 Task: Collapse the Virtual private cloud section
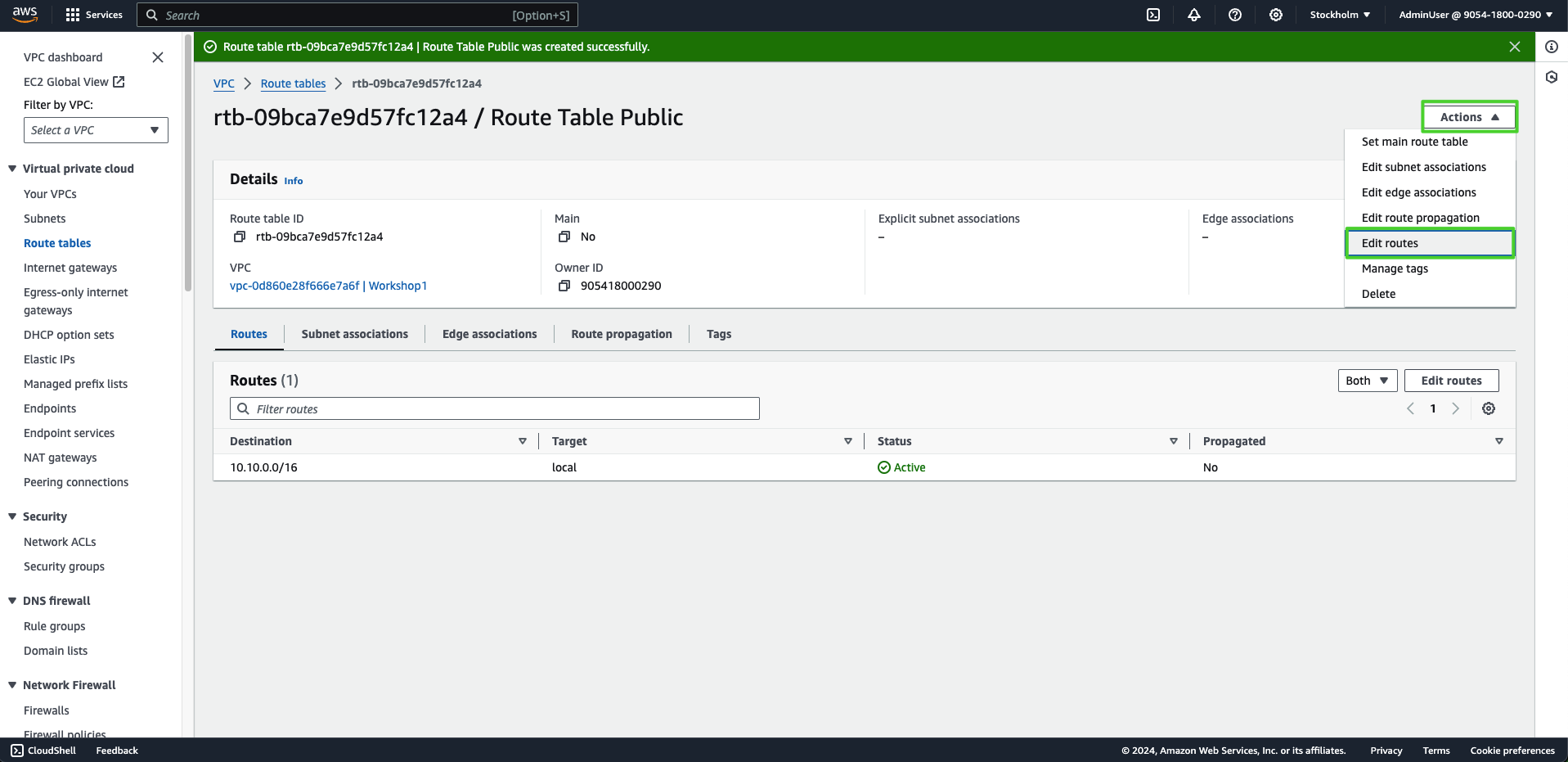coord(12,169)
